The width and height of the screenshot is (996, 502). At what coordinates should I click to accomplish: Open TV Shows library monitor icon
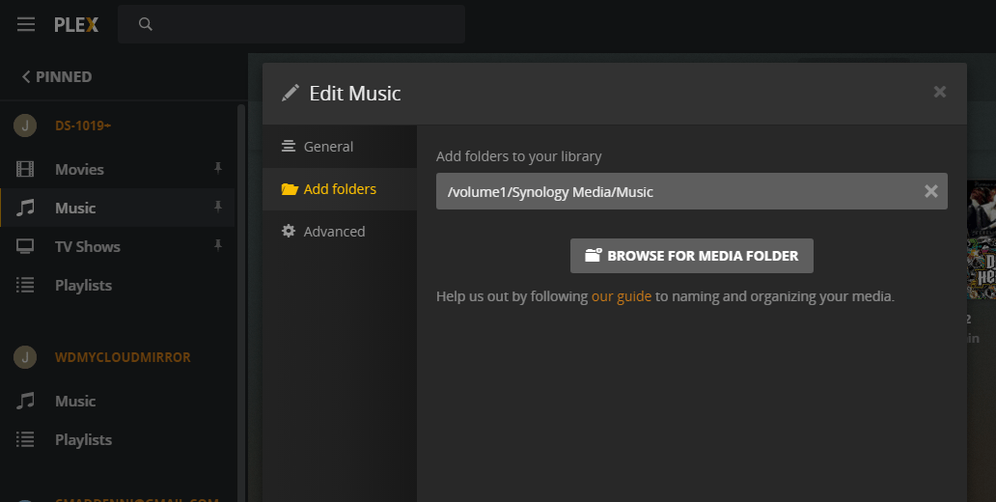point(26,246)
